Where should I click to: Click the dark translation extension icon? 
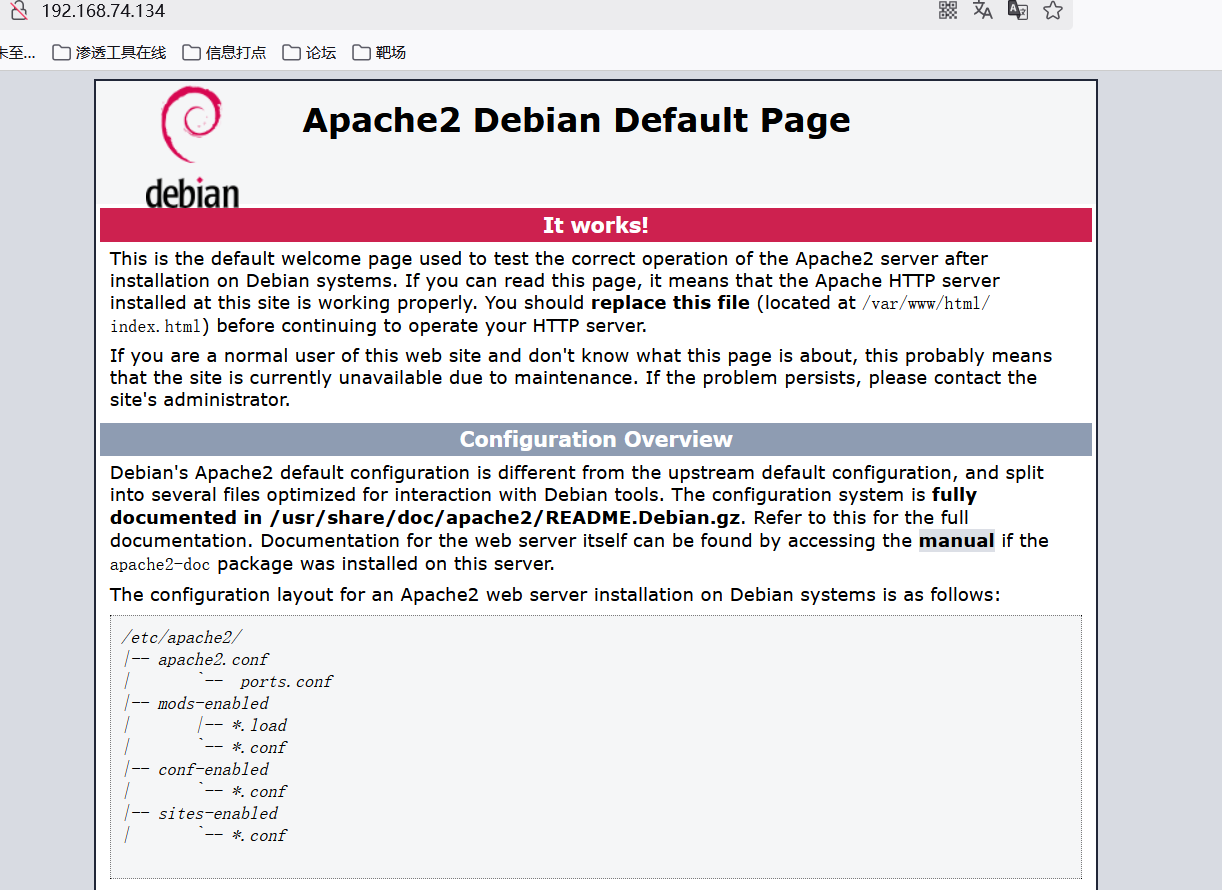coord(1018,11)
